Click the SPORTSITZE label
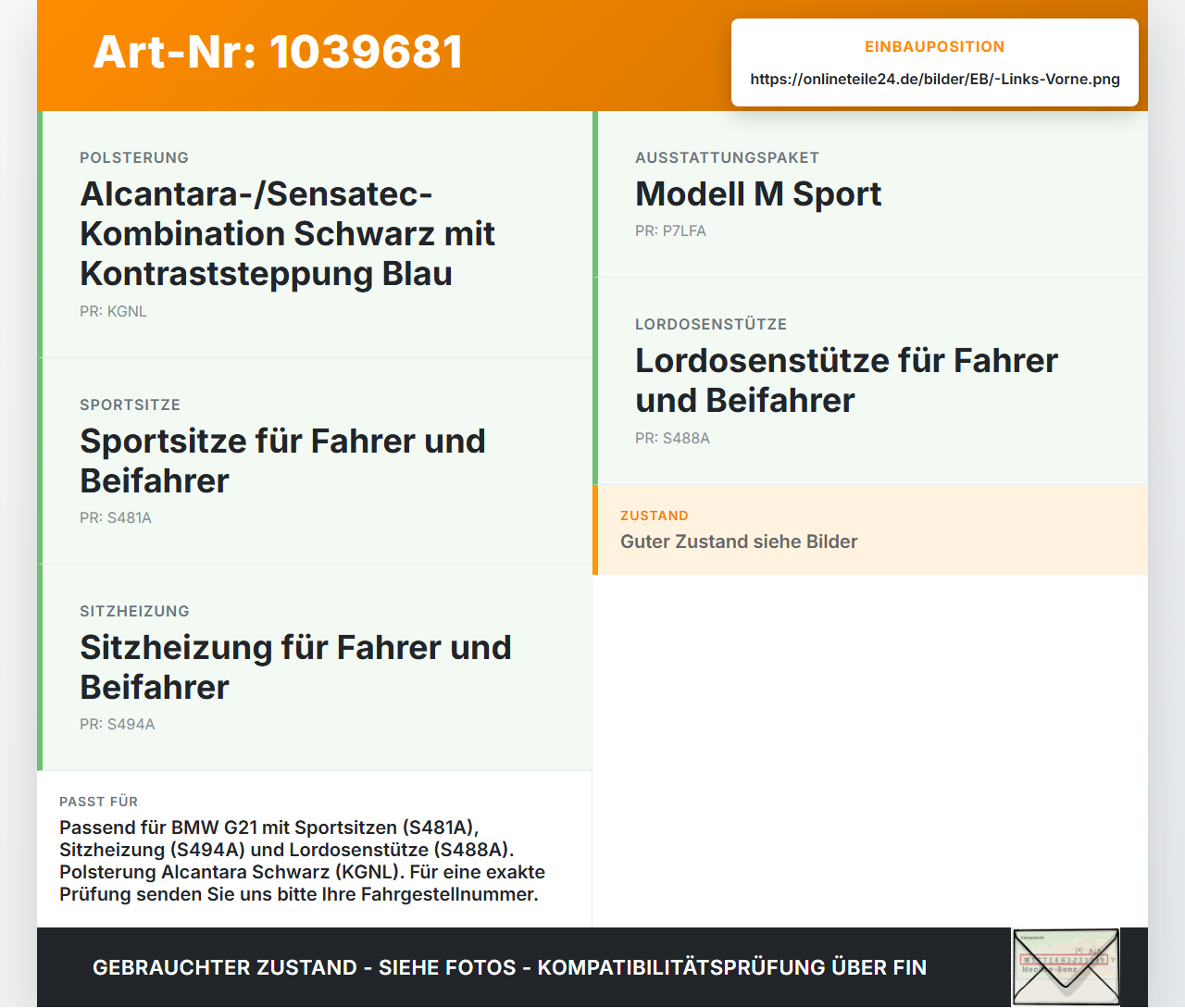Screen dimensions: 1185x1008 [x=130, y=404]
